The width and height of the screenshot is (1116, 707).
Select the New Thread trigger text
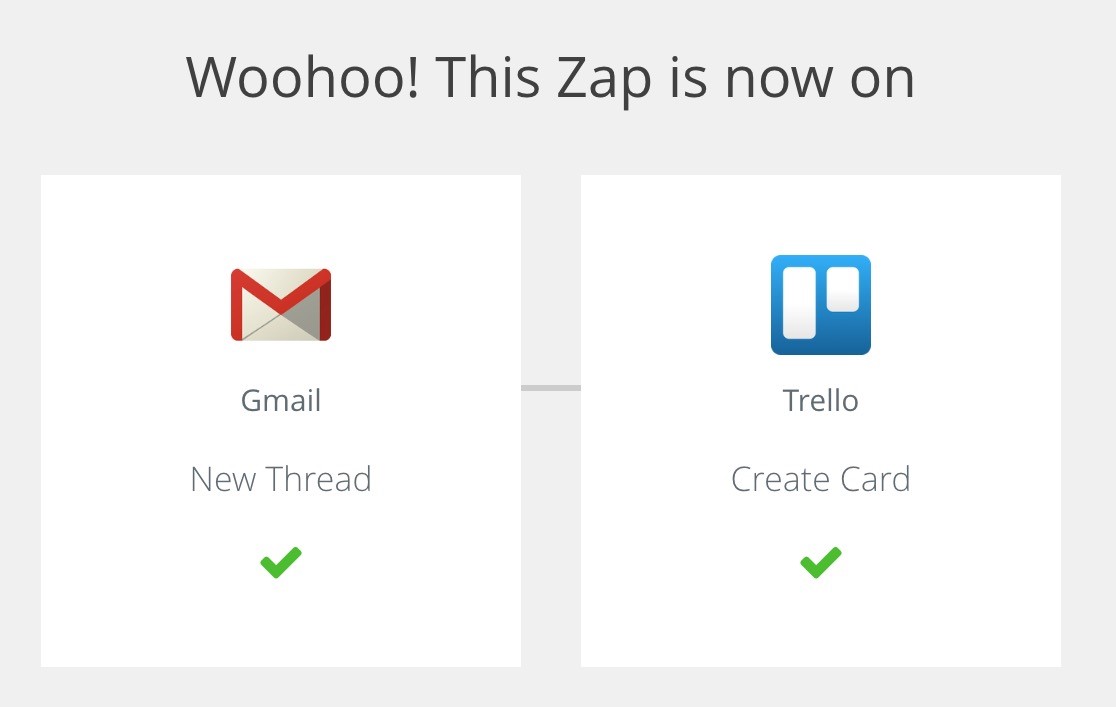click(281, 479)
